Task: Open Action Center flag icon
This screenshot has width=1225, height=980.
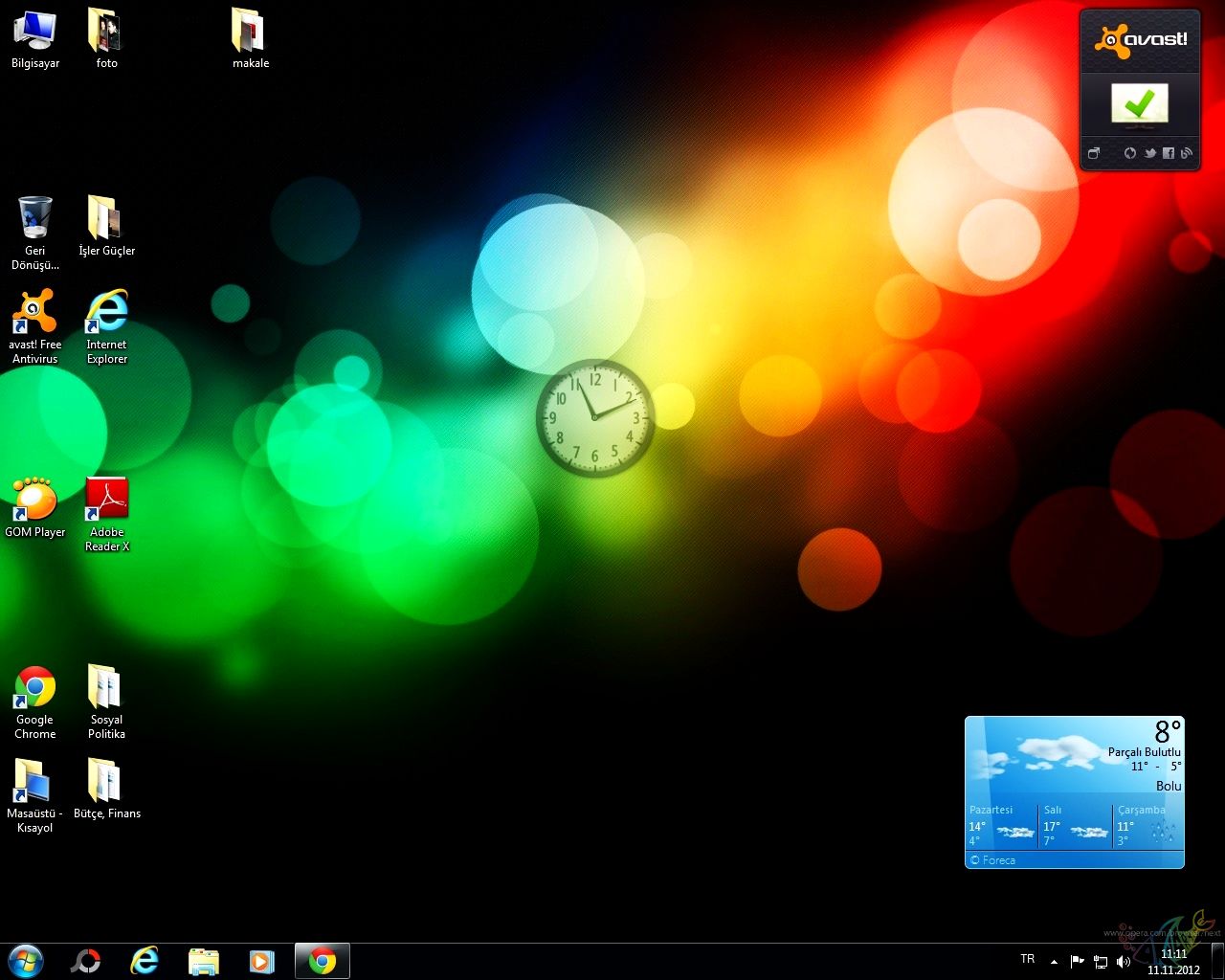Action: point(1078,961)
